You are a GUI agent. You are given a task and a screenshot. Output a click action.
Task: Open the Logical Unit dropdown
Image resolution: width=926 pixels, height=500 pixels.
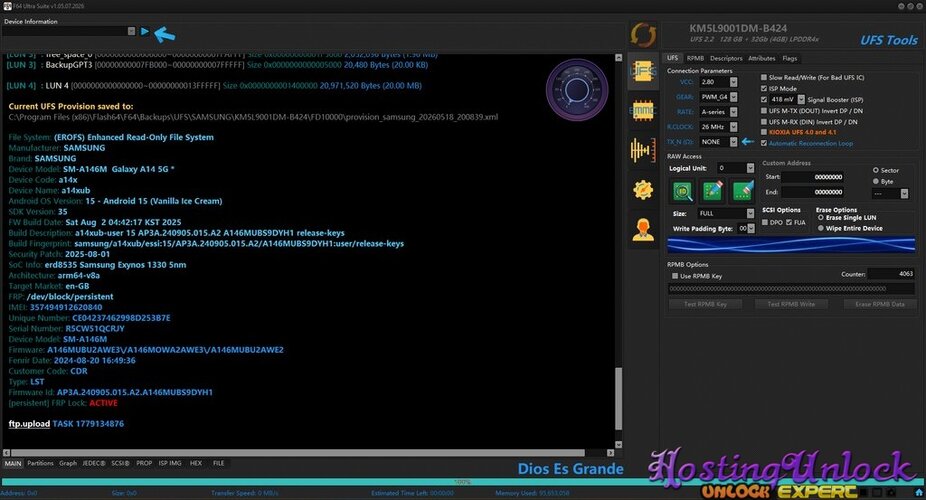[x=750, y=168]
